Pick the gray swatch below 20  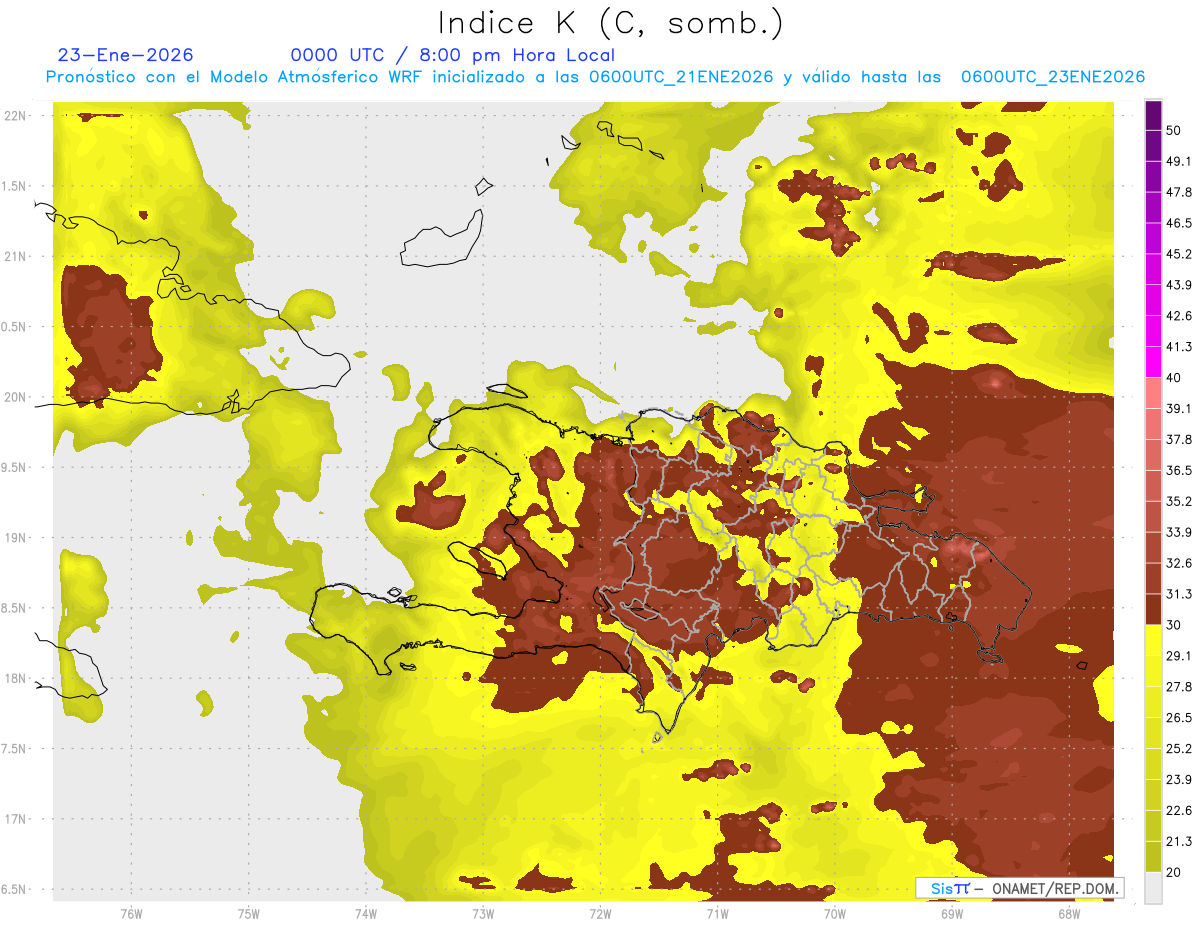pos(1154,888)
